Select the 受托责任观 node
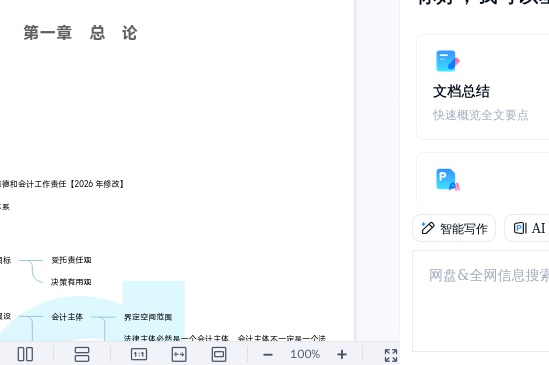The image size is (549, 365). (x=71, y=260)
